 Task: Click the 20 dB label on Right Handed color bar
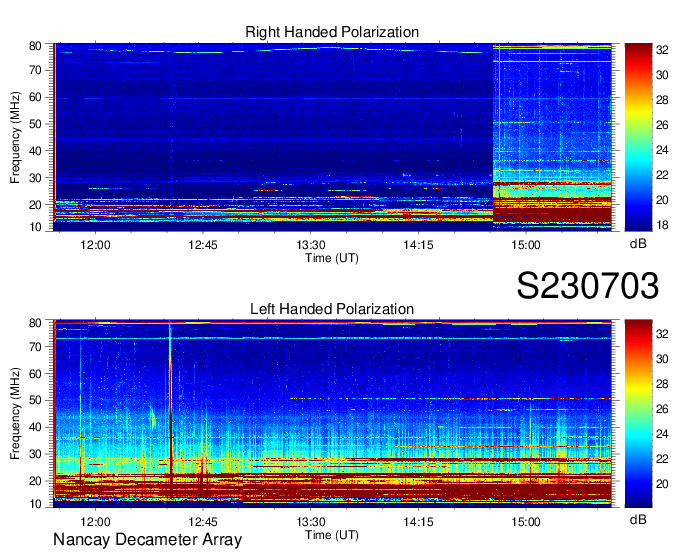[662, 200]
